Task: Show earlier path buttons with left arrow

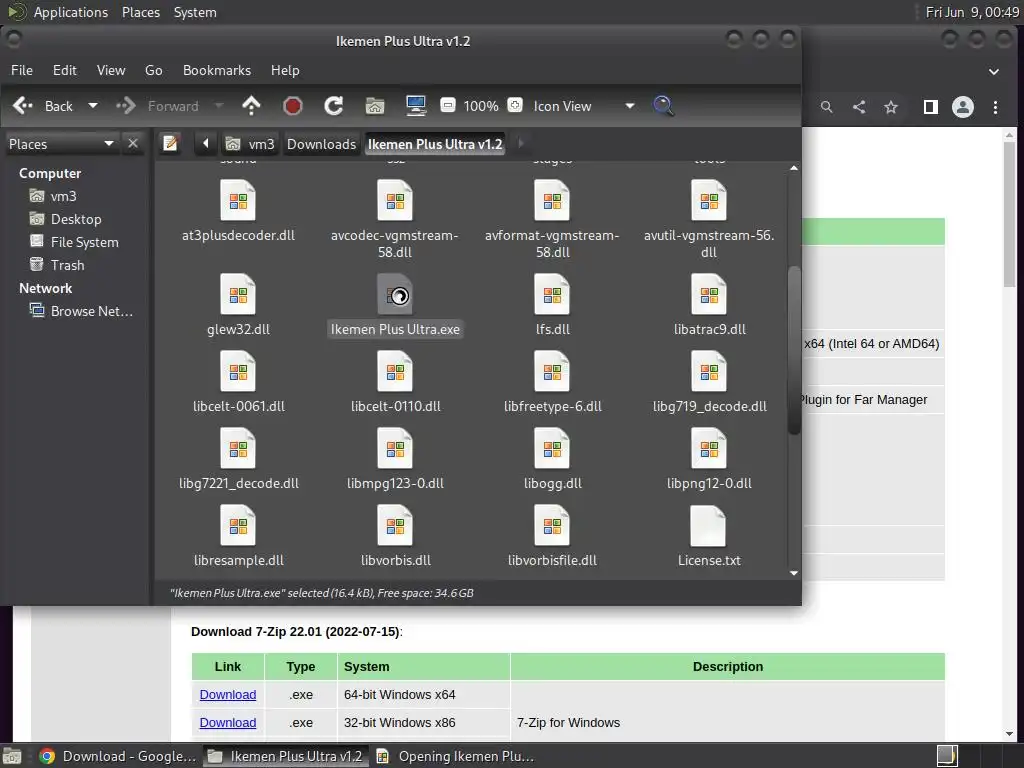Action: (206, 143)
